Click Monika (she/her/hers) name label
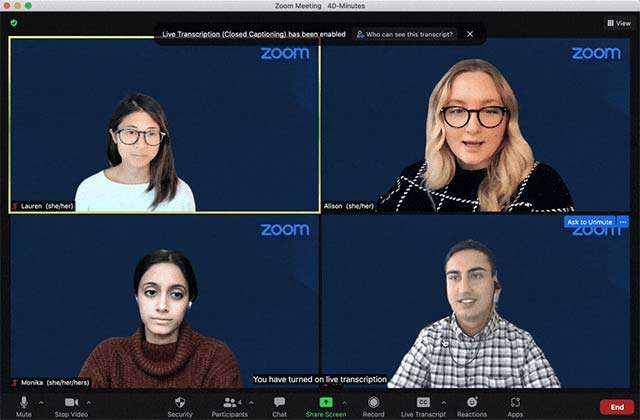This screenshot has height=420, width=640. coord(55,382)
